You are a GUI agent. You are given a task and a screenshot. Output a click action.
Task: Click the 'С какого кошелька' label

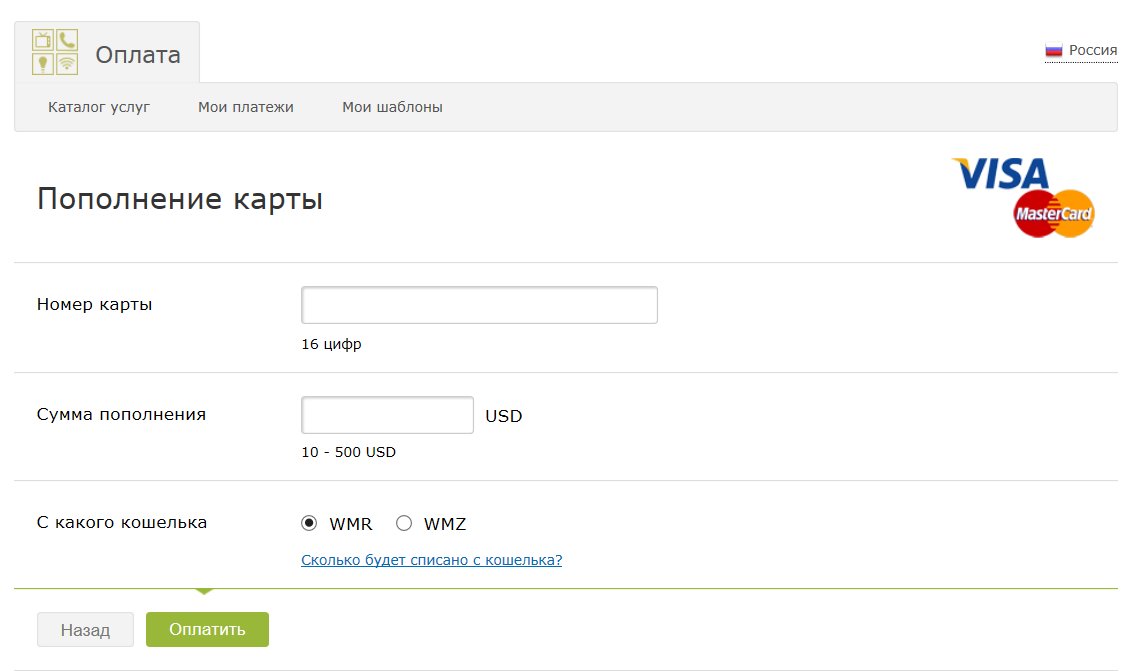122,522
